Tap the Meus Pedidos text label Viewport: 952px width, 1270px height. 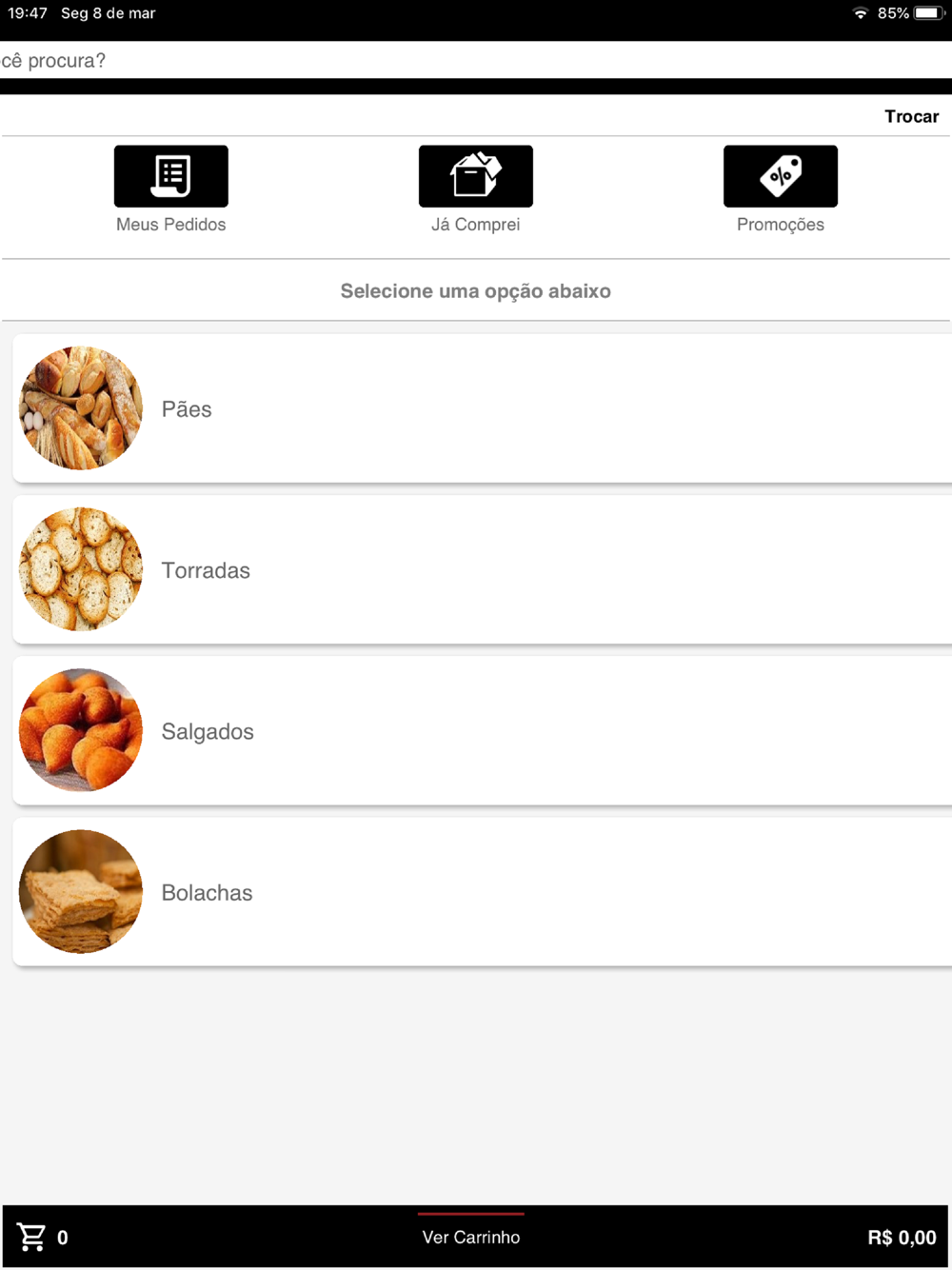[x=171, y=225]
